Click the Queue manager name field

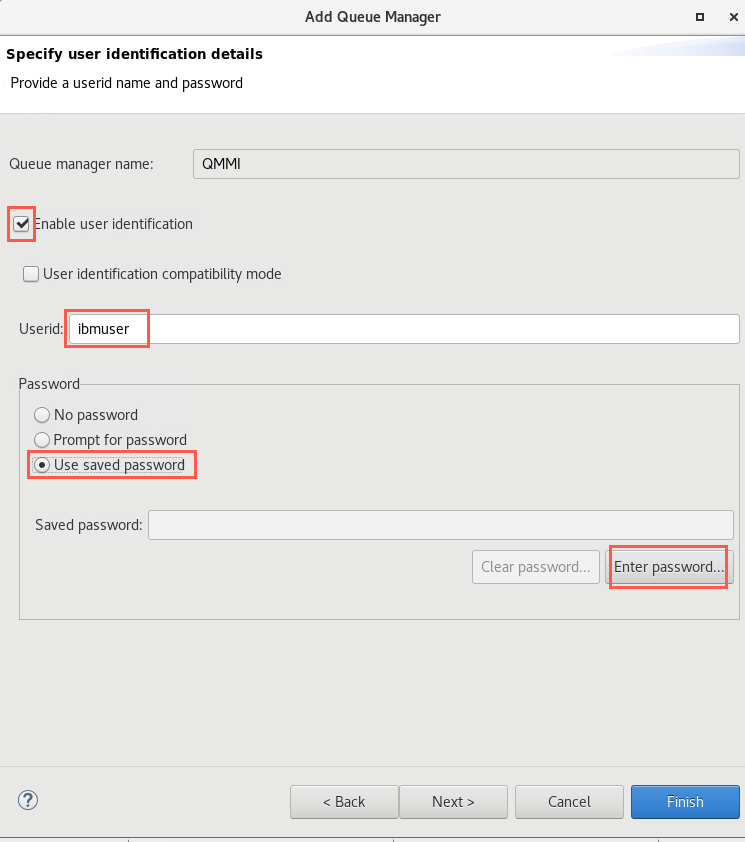(466, 164)
